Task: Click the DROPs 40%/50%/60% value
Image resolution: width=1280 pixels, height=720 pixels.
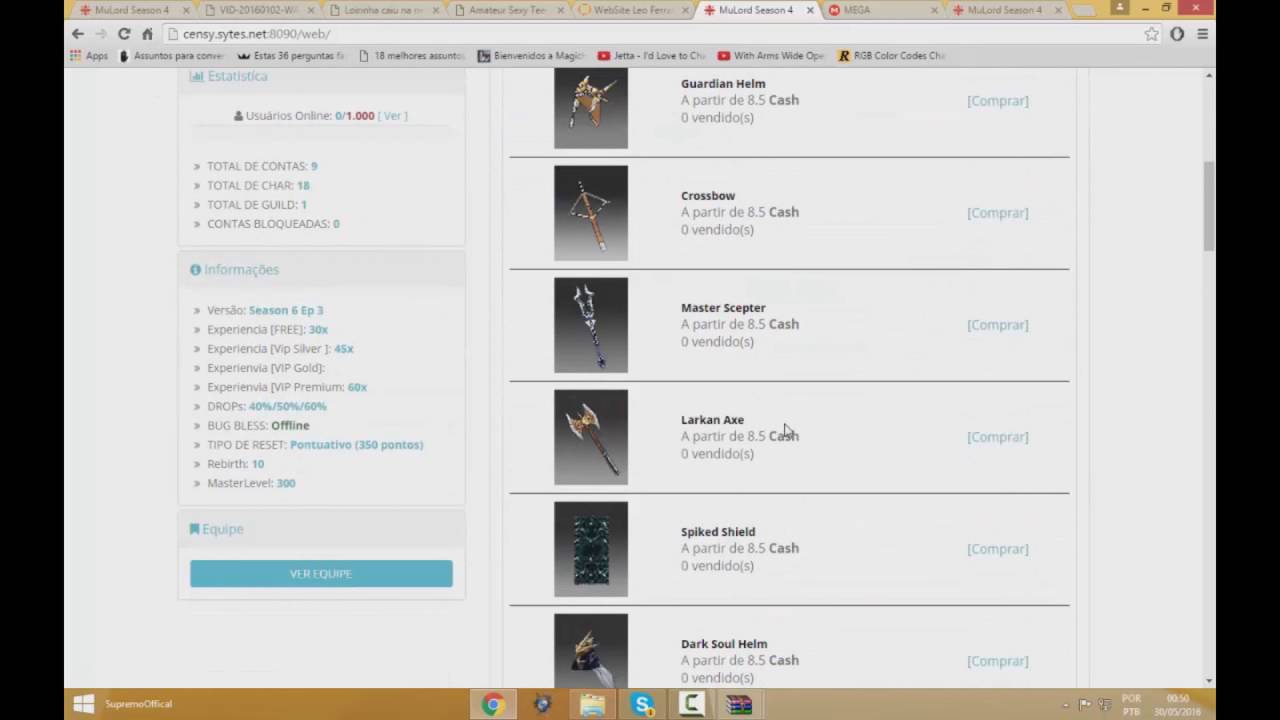Action: click(x=287, y=406)
